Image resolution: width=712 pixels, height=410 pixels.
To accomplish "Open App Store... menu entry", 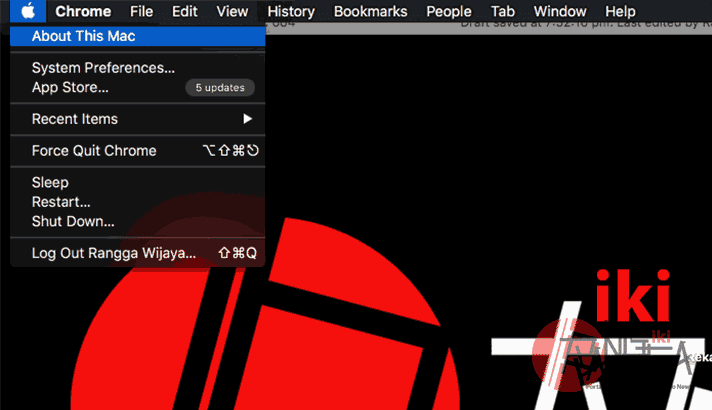I will (138, 87).
